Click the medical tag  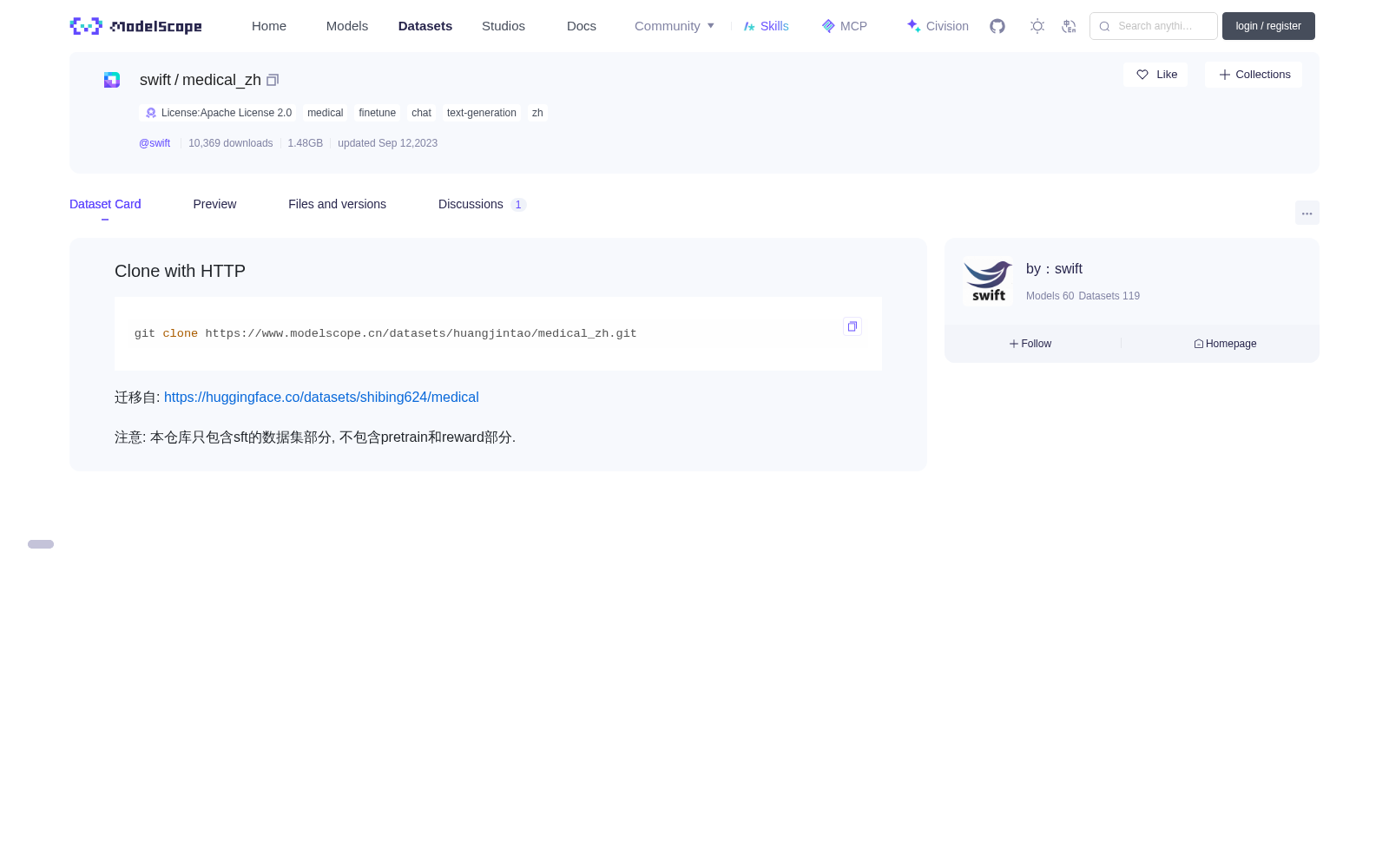325,113
